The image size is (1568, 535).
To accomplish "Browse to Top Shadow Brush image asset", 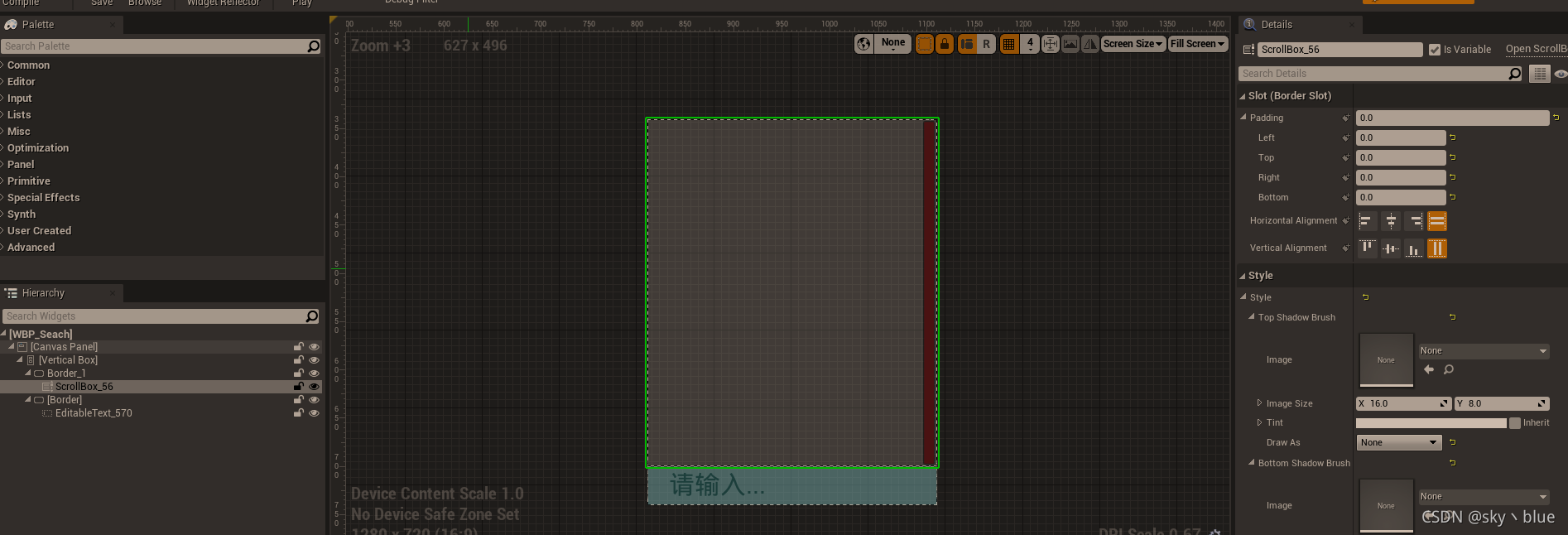I will pyautogui.click(x=1449, y=369).
